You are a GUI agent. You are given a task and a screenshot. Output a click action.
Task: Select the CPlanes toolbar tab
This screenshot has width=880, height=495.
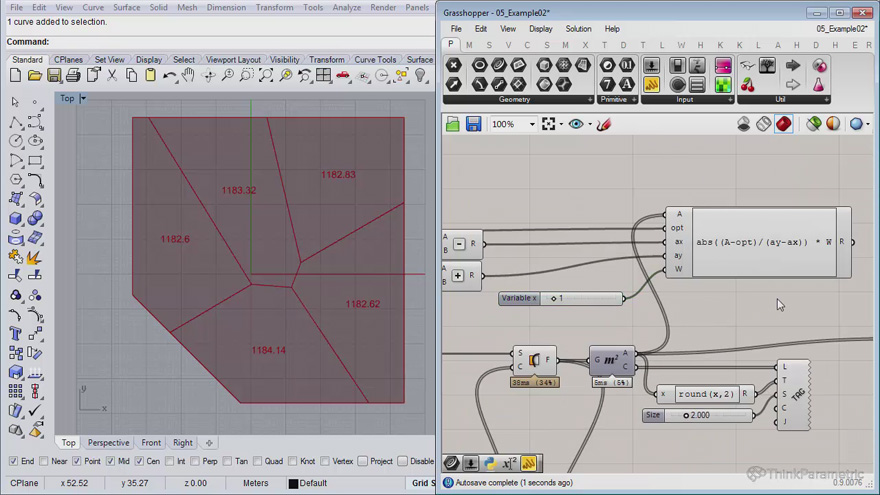(x=68, y=59)
